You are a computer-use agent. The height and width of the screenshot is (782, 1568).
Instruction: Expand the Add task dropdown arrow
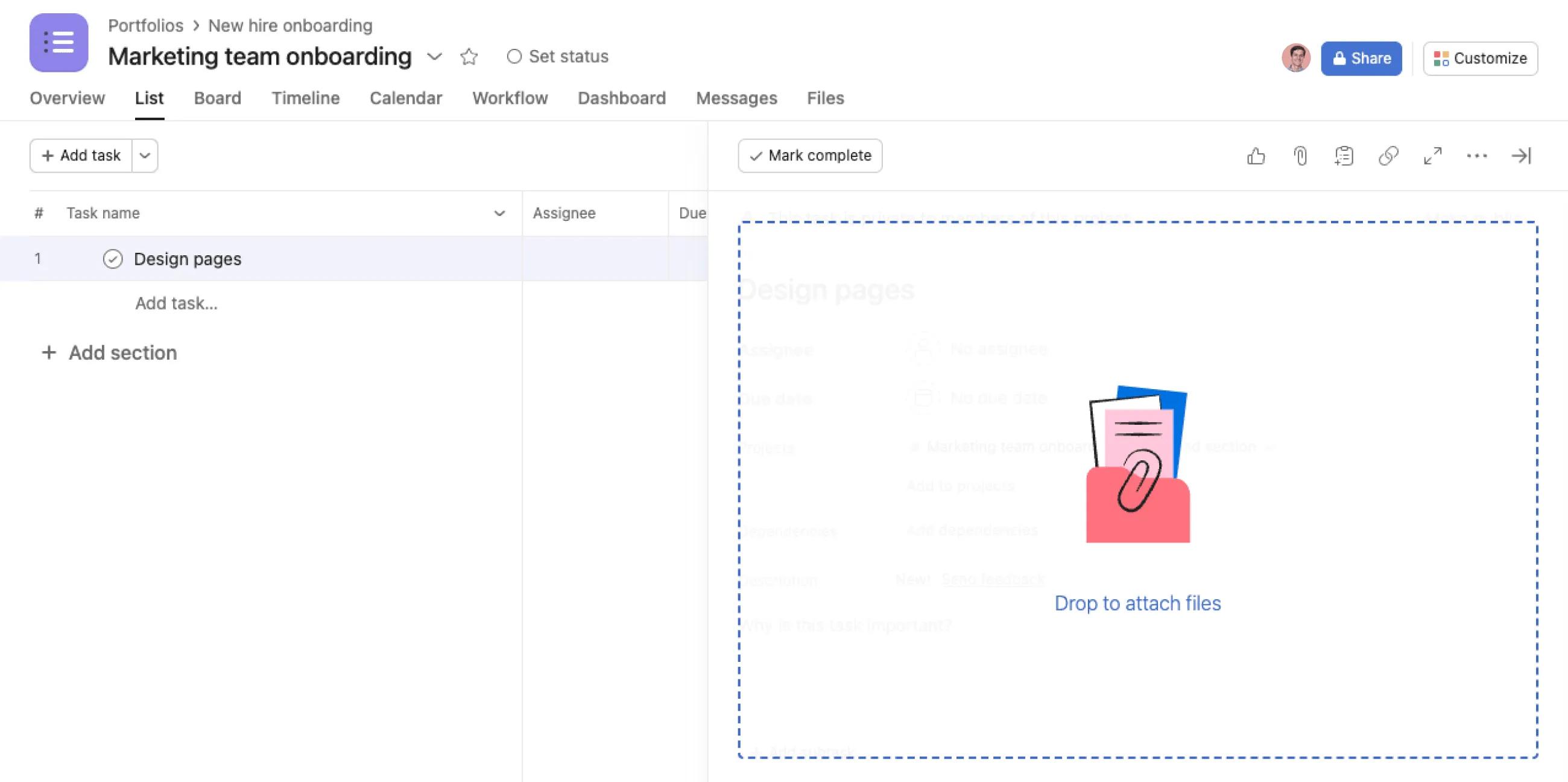pyautogui.click(x=145, y=155)
